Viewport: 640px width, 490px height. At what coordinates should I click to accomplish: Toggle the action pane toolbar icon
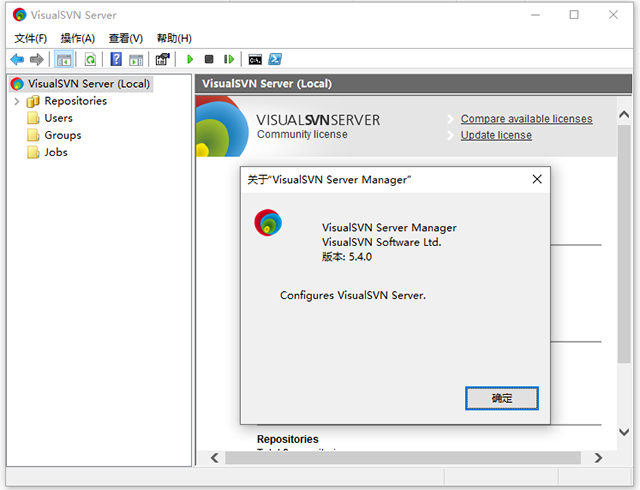136,60
